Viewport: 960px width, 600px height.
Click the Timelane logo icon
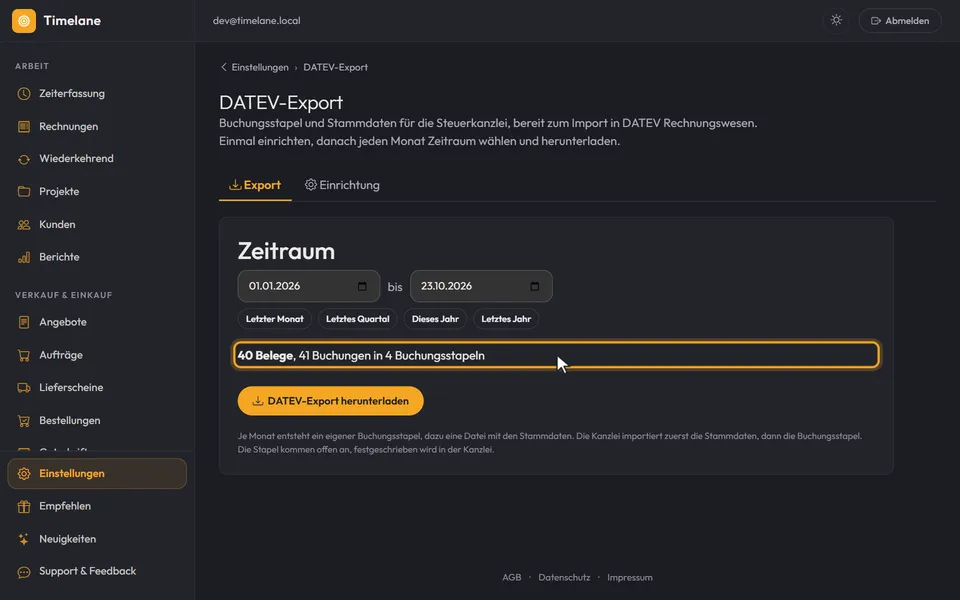[x=24, y=21]
